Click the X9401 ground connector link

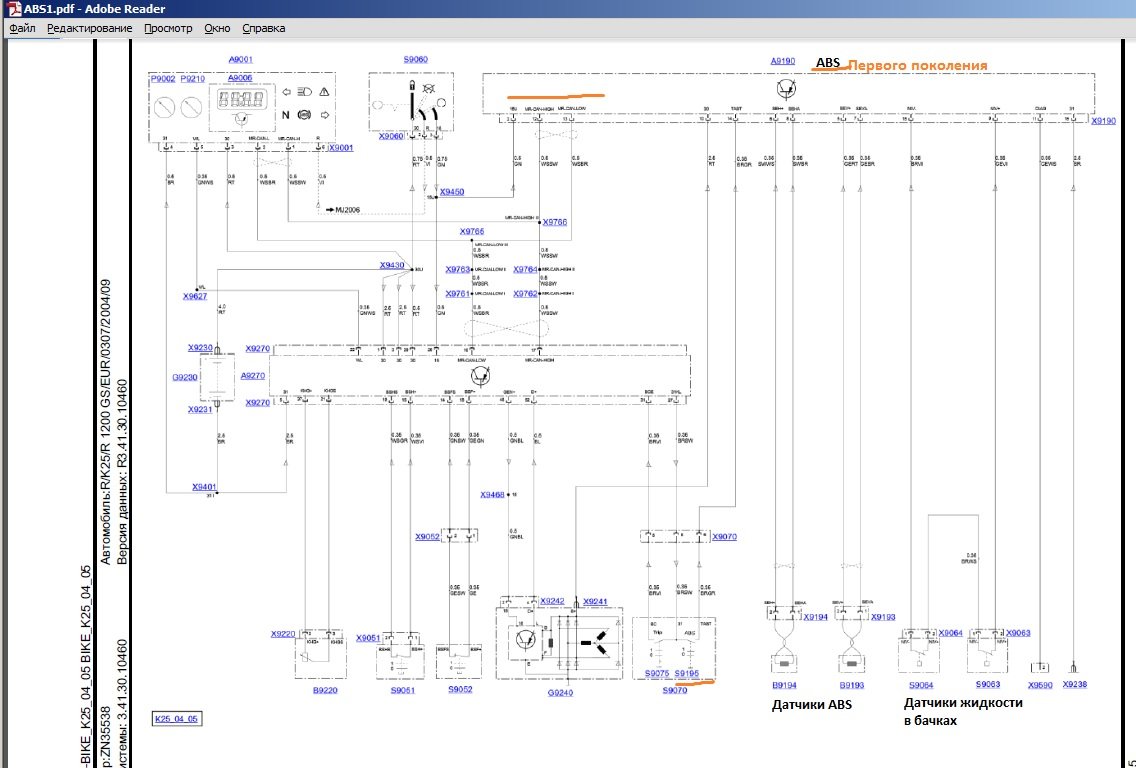click(x=204, y=487)
